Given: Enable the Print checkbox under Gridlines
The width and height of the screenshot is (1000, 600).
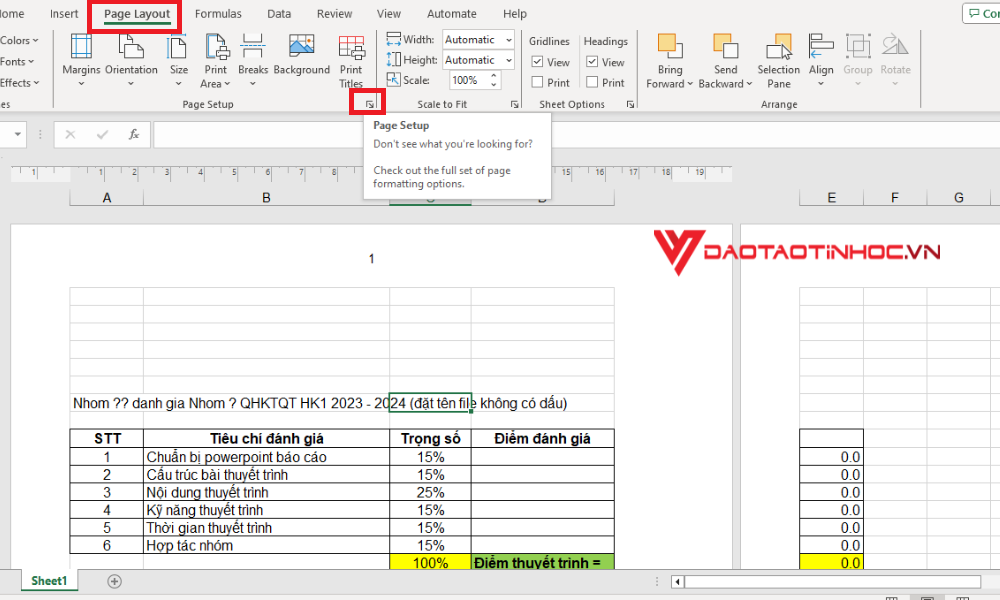Looking at the screenshot, I should [537, 82].
